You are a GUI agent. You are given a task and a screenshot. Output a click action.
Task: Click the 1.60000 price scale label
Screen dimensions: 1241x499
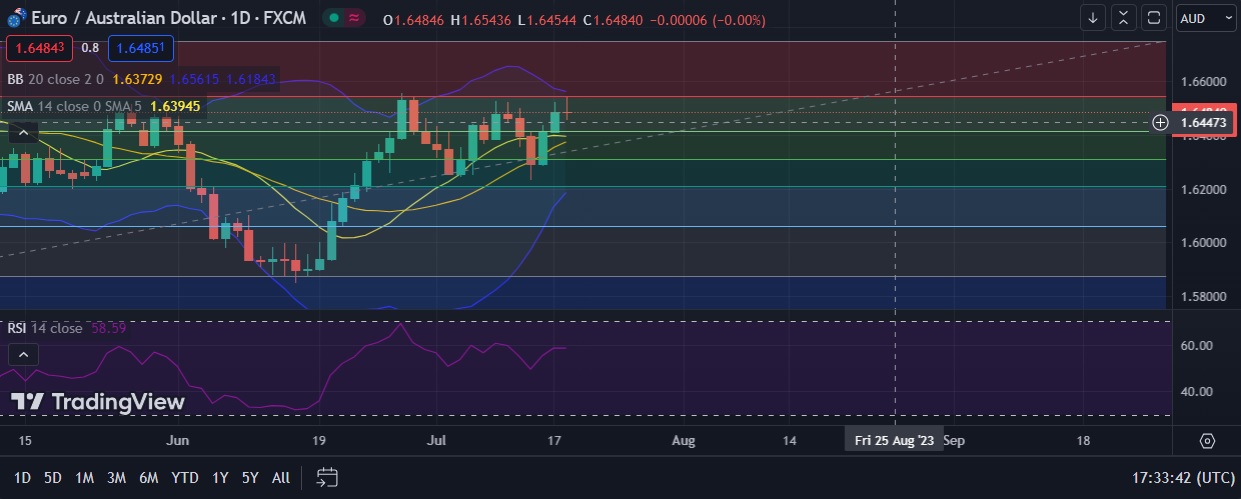(1202, 243)
